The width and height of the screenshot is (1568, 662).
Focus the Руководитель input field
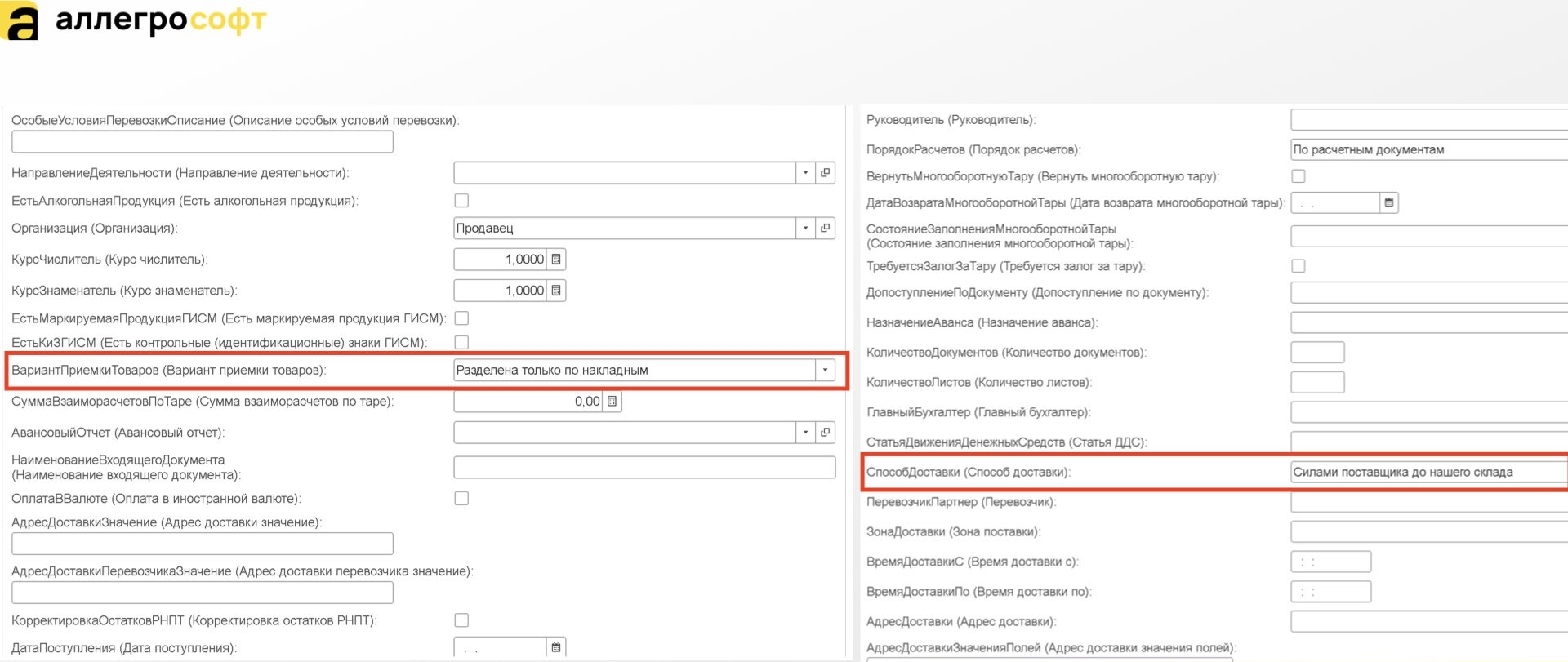[x=1429, y=120]
